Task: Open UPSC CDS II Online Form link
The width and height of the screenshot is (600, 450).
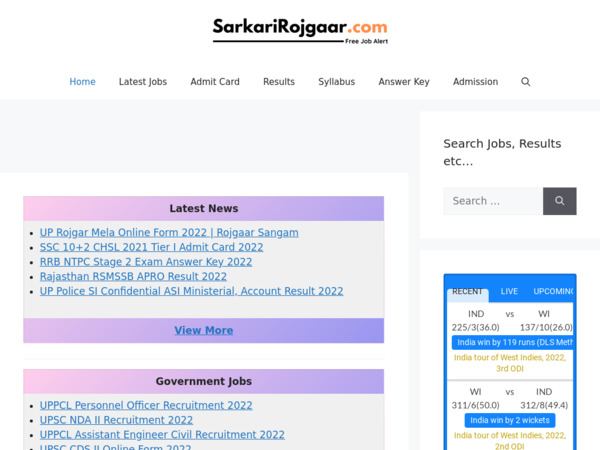Action: tap(116, 447)
